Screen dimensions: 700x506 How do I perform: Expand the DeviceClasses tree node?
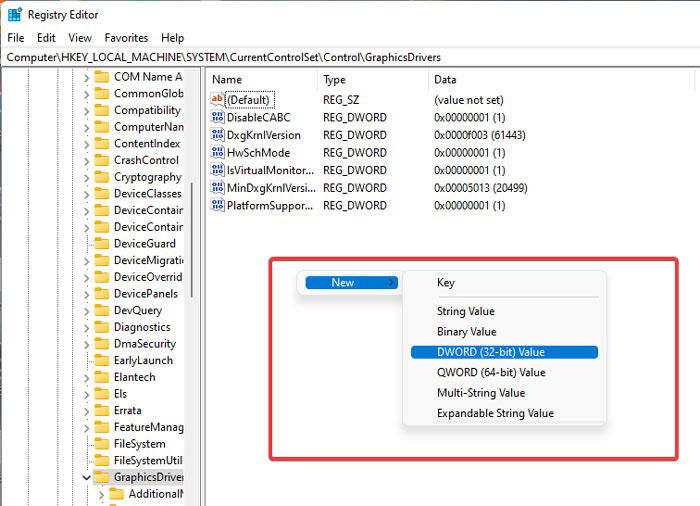tap(86, 194)
